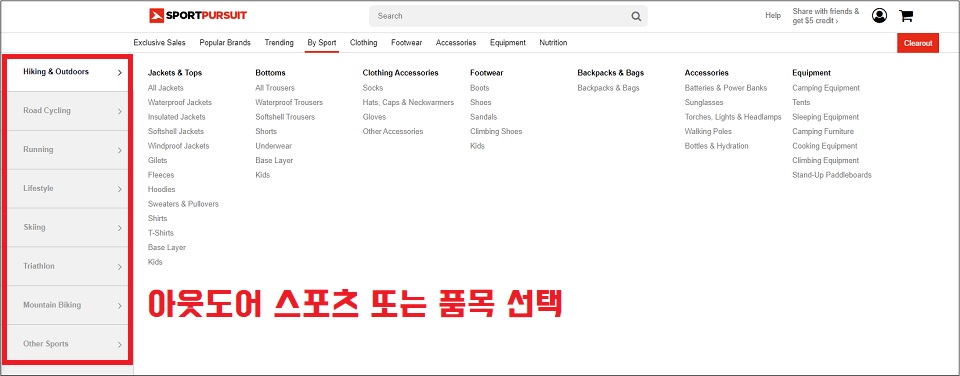Screen dimensions: 960x376
Task: Open Backpacks & Bags sub-link
Action: 608,88
